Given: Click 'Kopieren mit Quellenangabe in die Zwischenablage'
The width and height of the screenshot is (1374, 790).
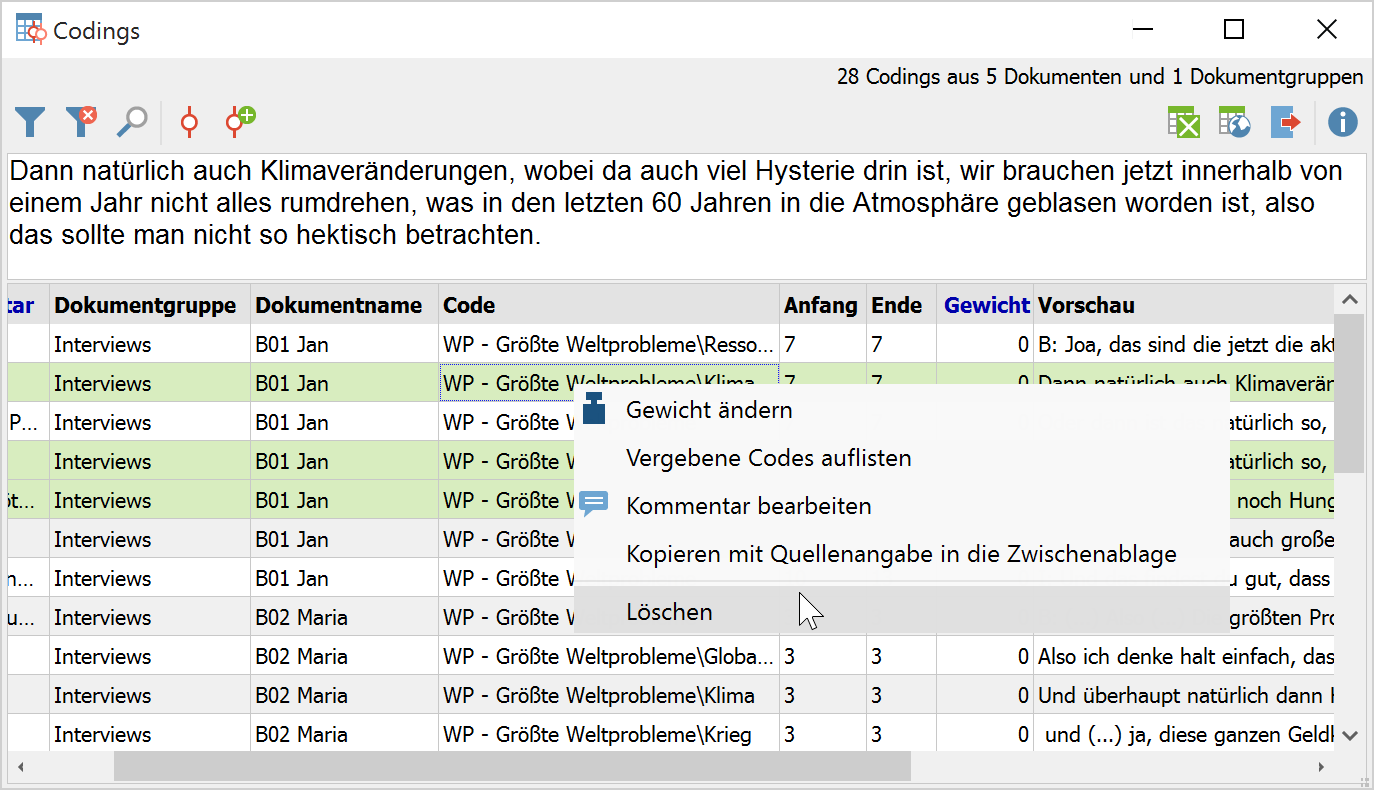Looking at the screenshot, I should 900,554.
